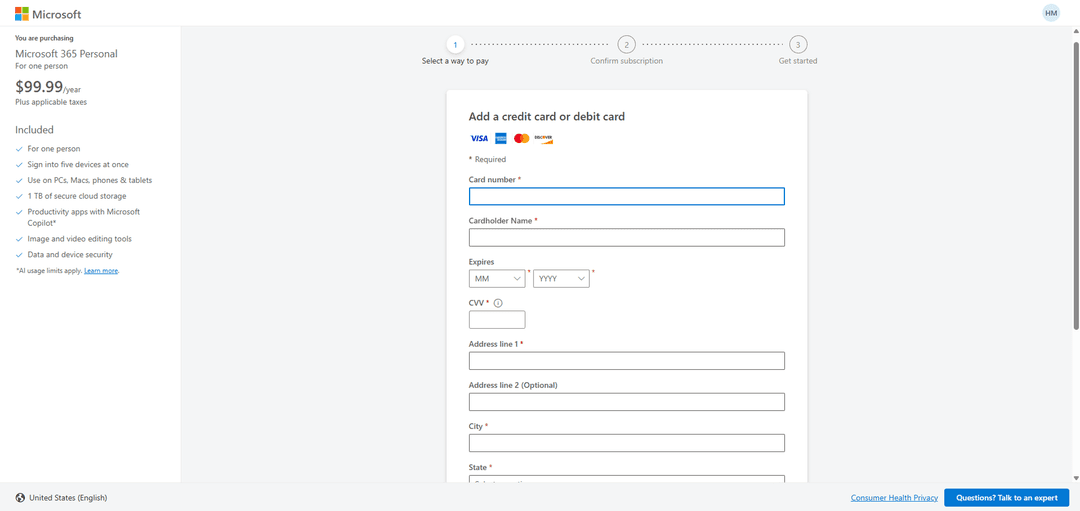Open the HM account avatar menu
Screen dimensions: 1080x511
(1051, 13)
